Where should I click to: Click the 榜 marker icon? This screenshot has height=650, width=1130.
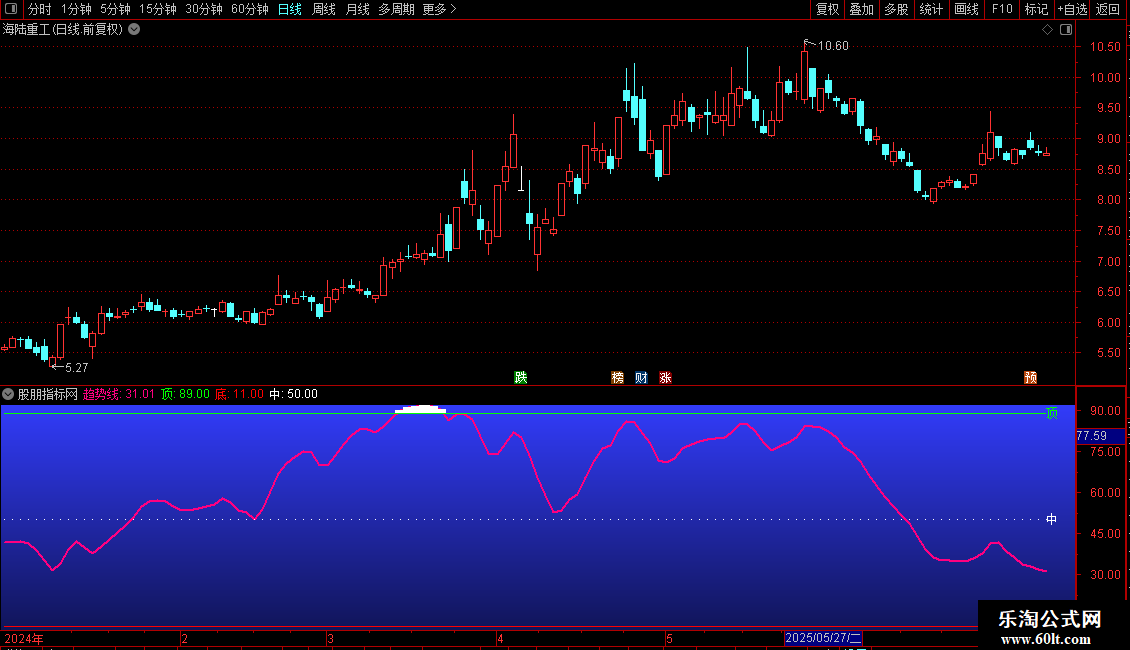pyautogui.click(x=618, y=378)
